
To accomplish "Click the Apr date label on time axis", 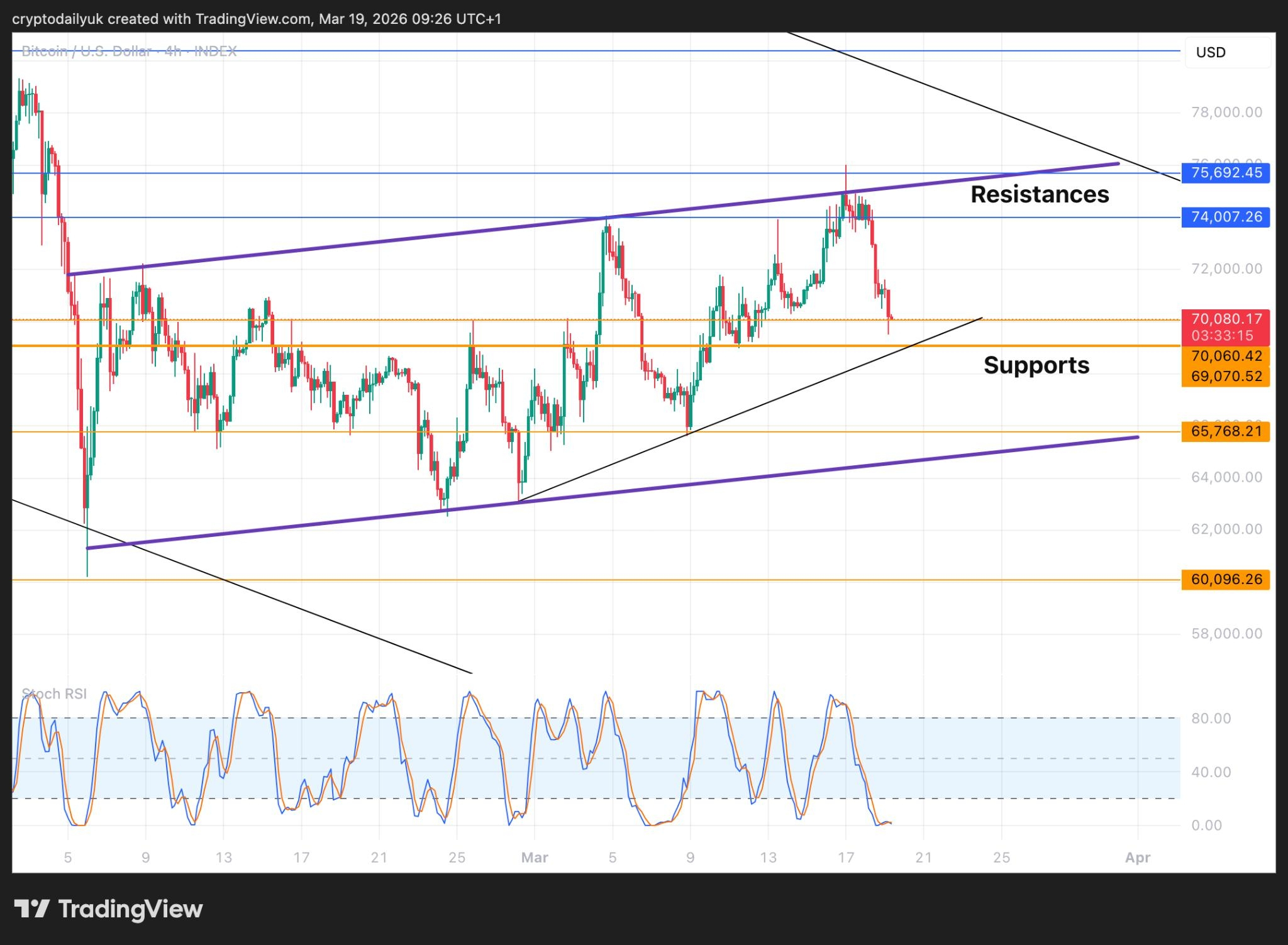I will [x=1138, y=858].
